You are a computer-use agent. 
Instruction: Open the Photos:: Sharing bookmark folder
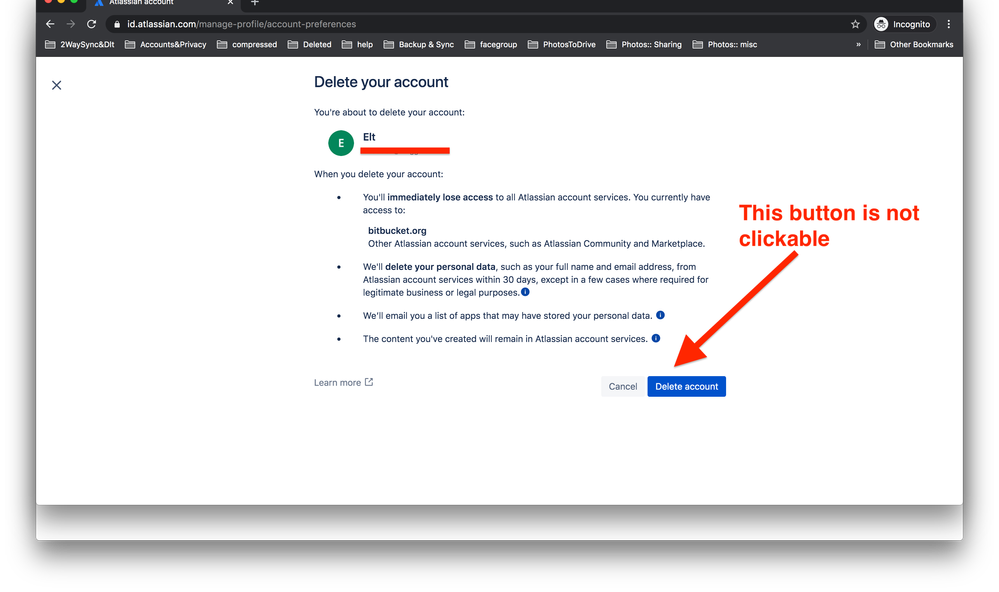(x=644, y=45)
